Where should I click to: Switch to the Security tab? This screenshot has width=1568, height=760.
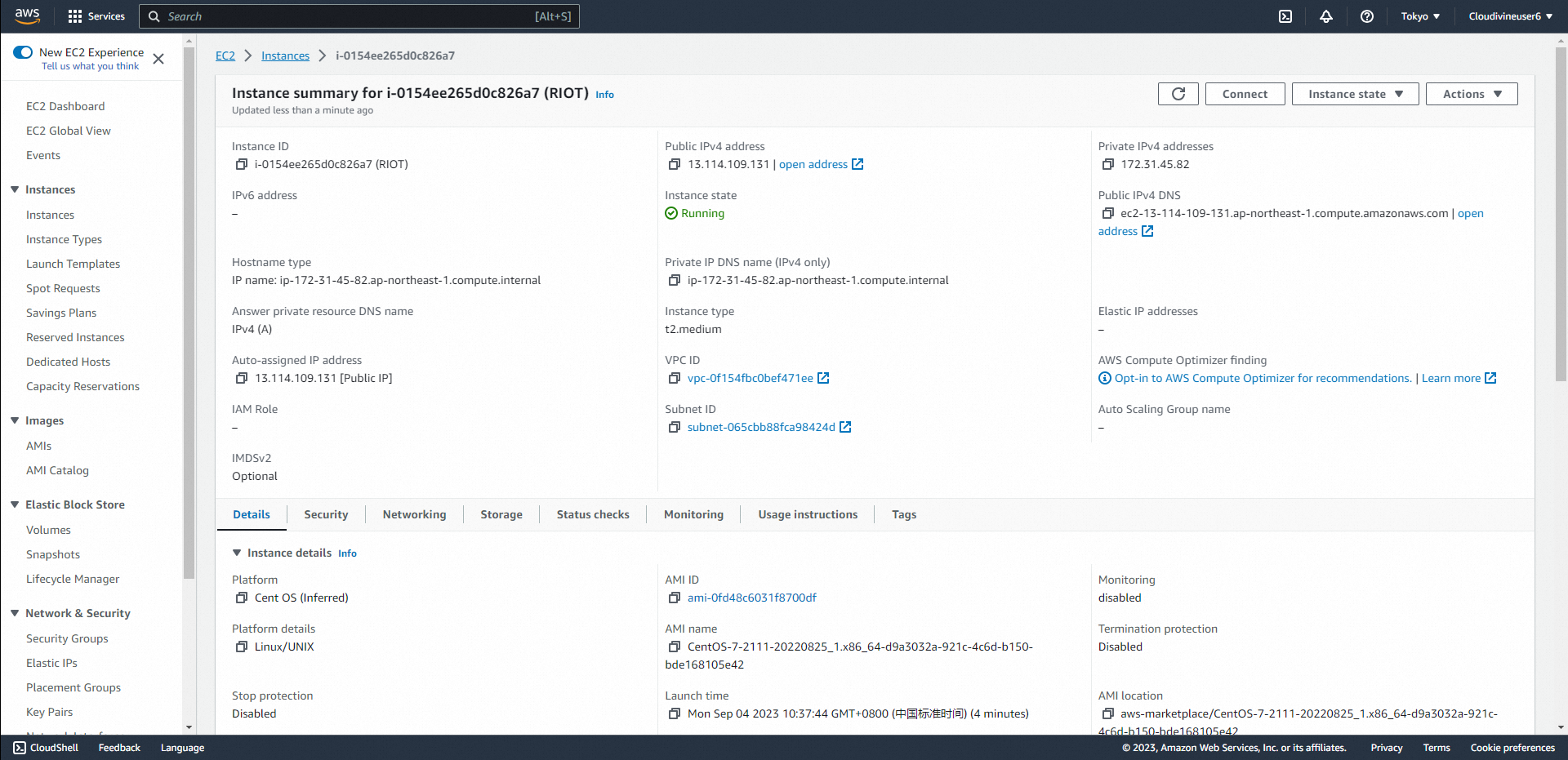(x=326, y=514)
